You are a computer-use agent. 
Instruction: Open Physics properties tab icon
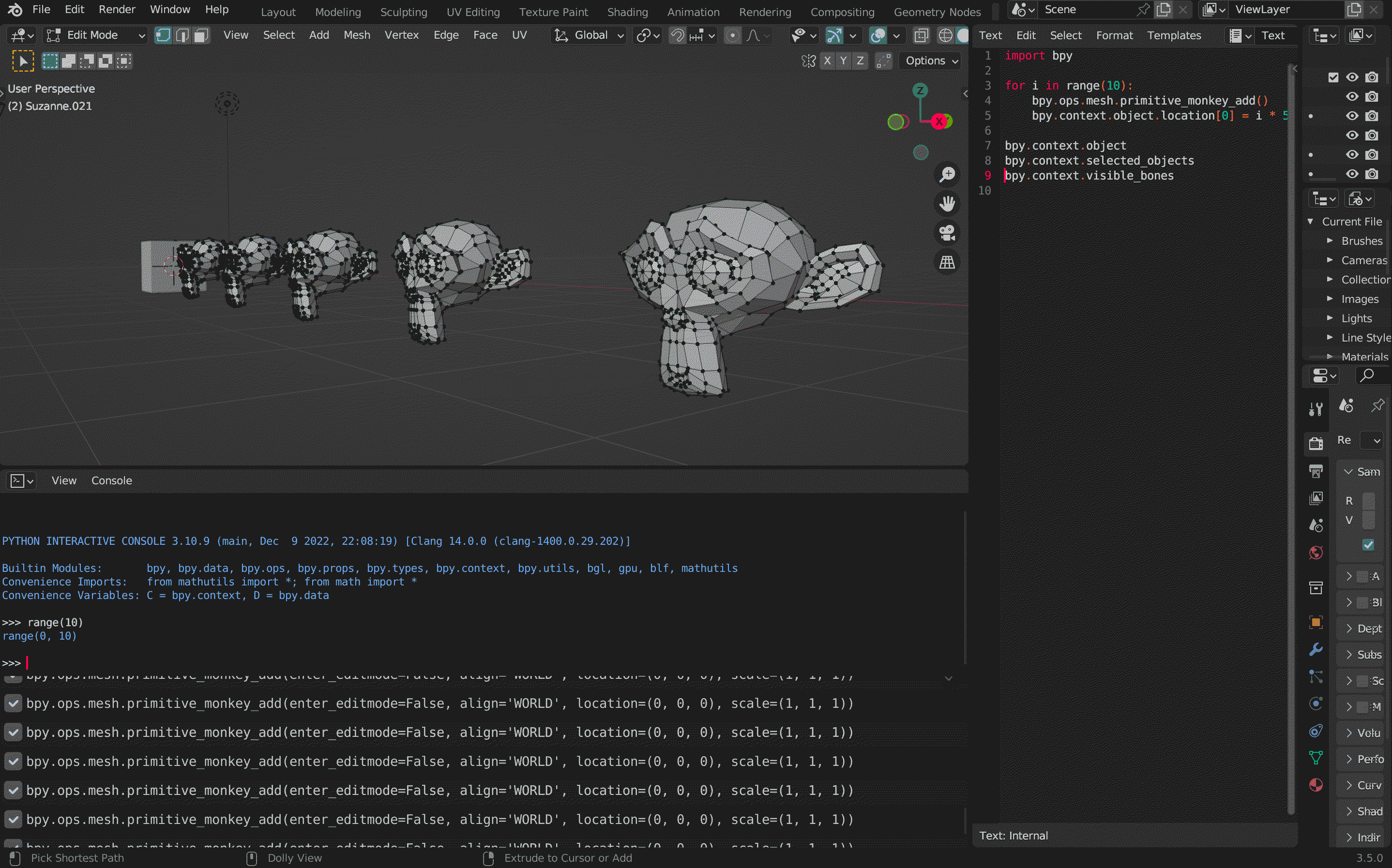point(1316,704)
